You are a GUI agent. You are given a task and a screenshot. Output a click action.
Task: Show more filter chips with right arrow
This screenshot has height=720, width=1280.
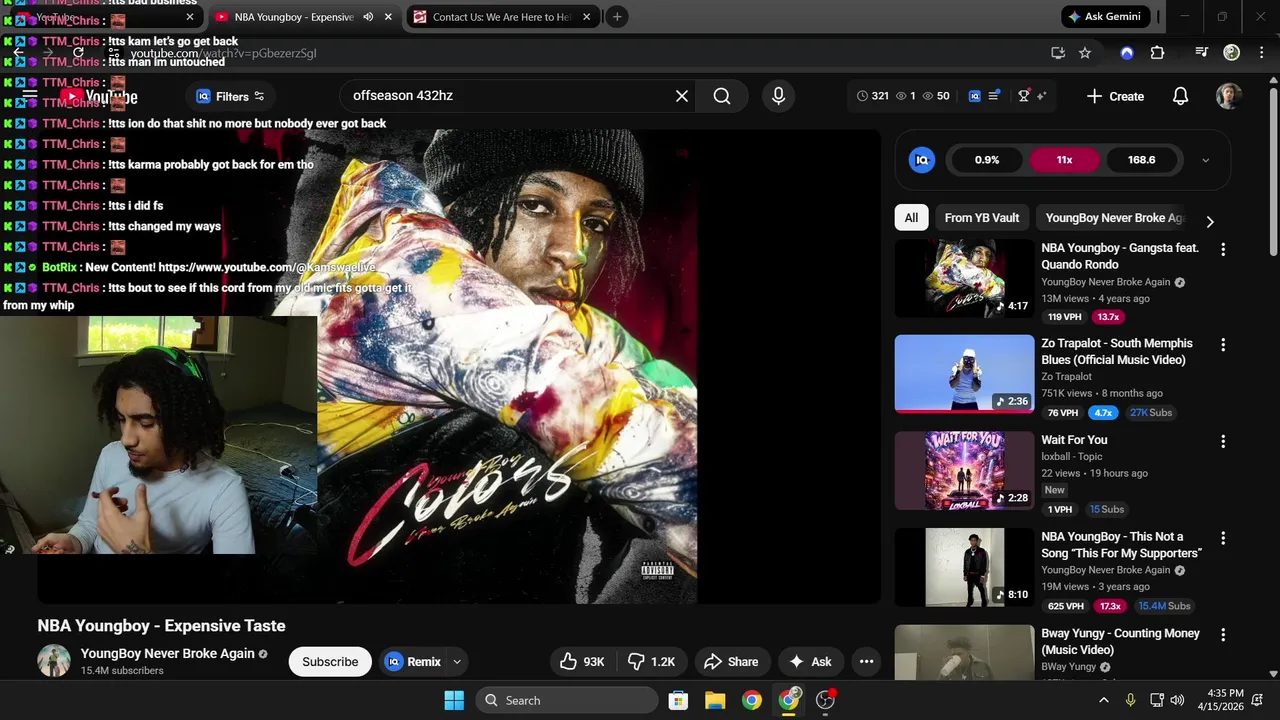pyautogui.click(x=1210, y=221)
